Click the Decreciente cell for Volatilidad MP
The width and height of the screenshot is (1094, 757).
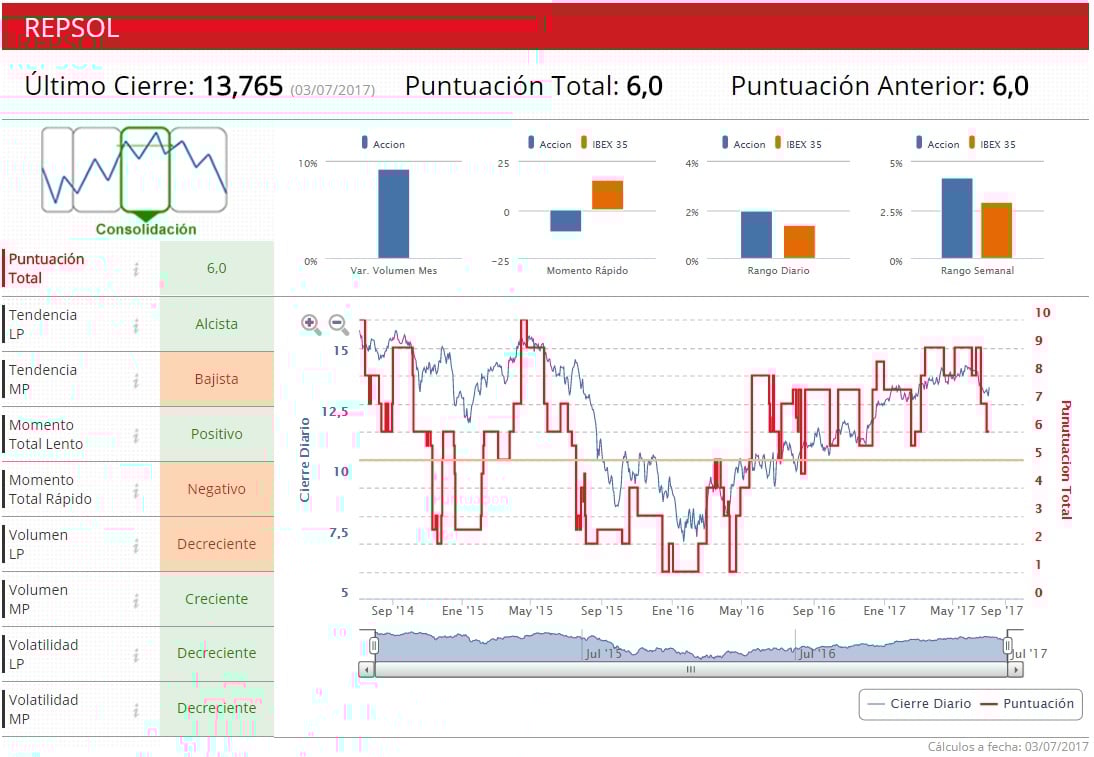coord(217,709)
